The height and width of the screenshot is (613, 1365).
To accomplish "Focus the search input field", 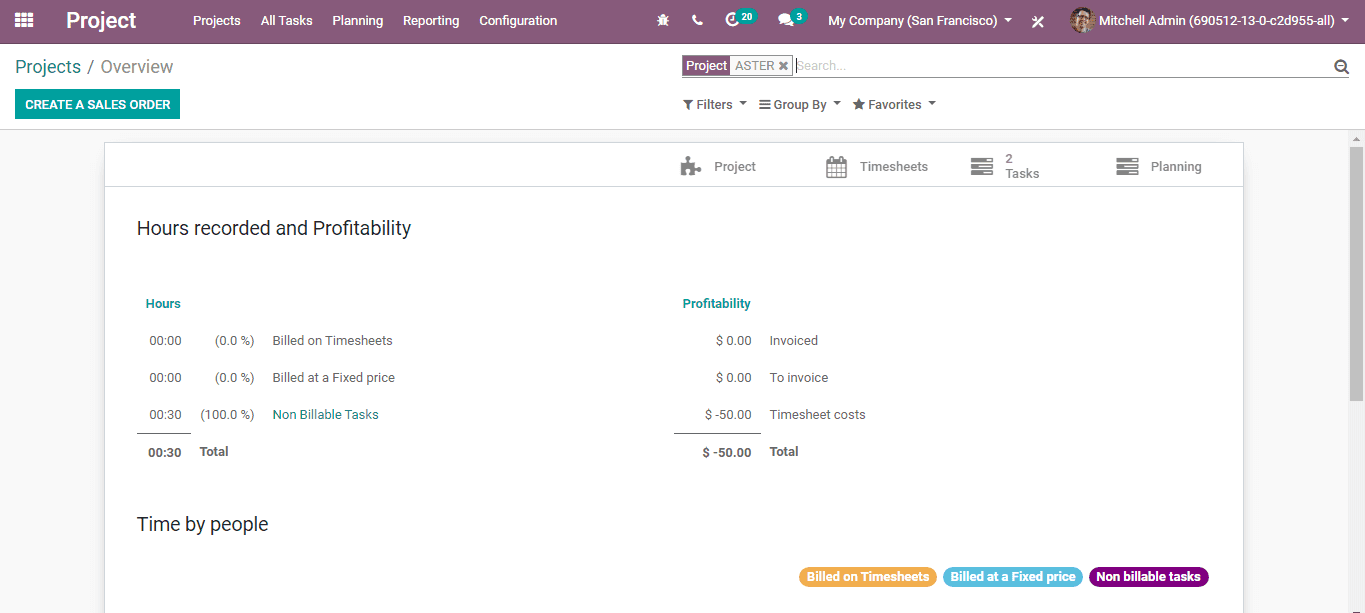I will [x=1060, y=66].
